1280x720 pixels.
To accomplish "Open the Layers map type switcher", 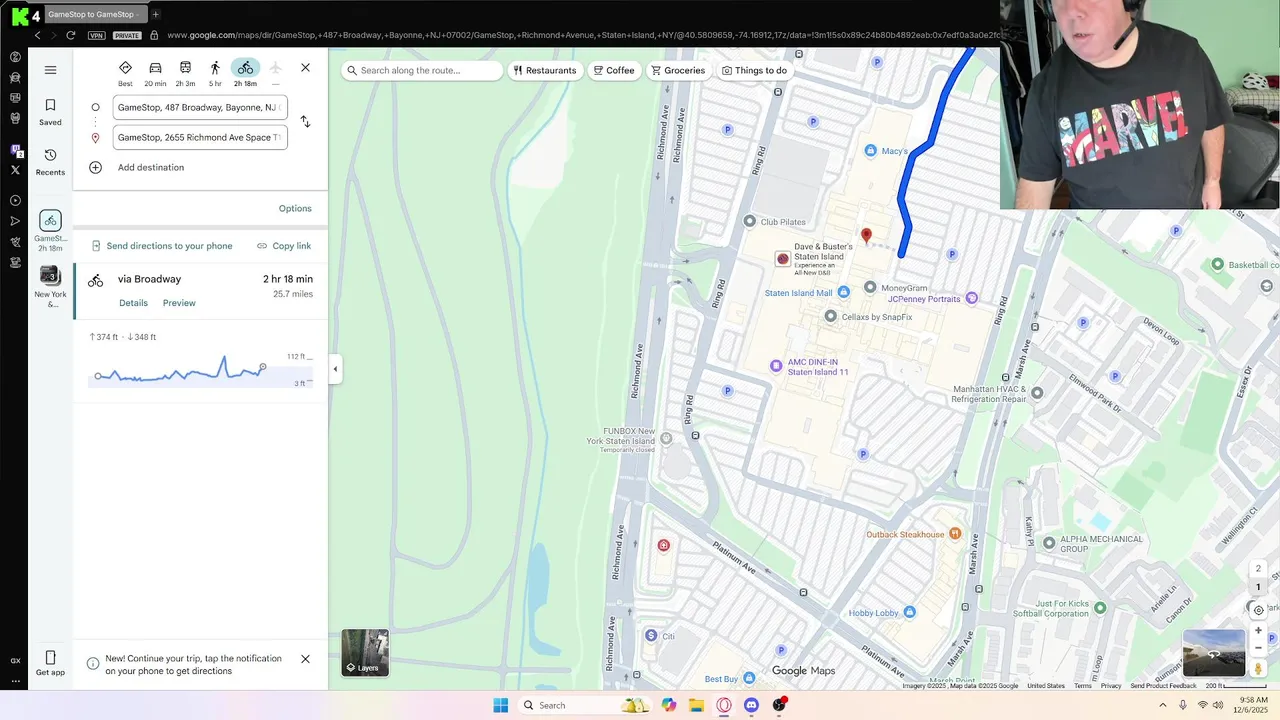I will click(x=365, y=653).
